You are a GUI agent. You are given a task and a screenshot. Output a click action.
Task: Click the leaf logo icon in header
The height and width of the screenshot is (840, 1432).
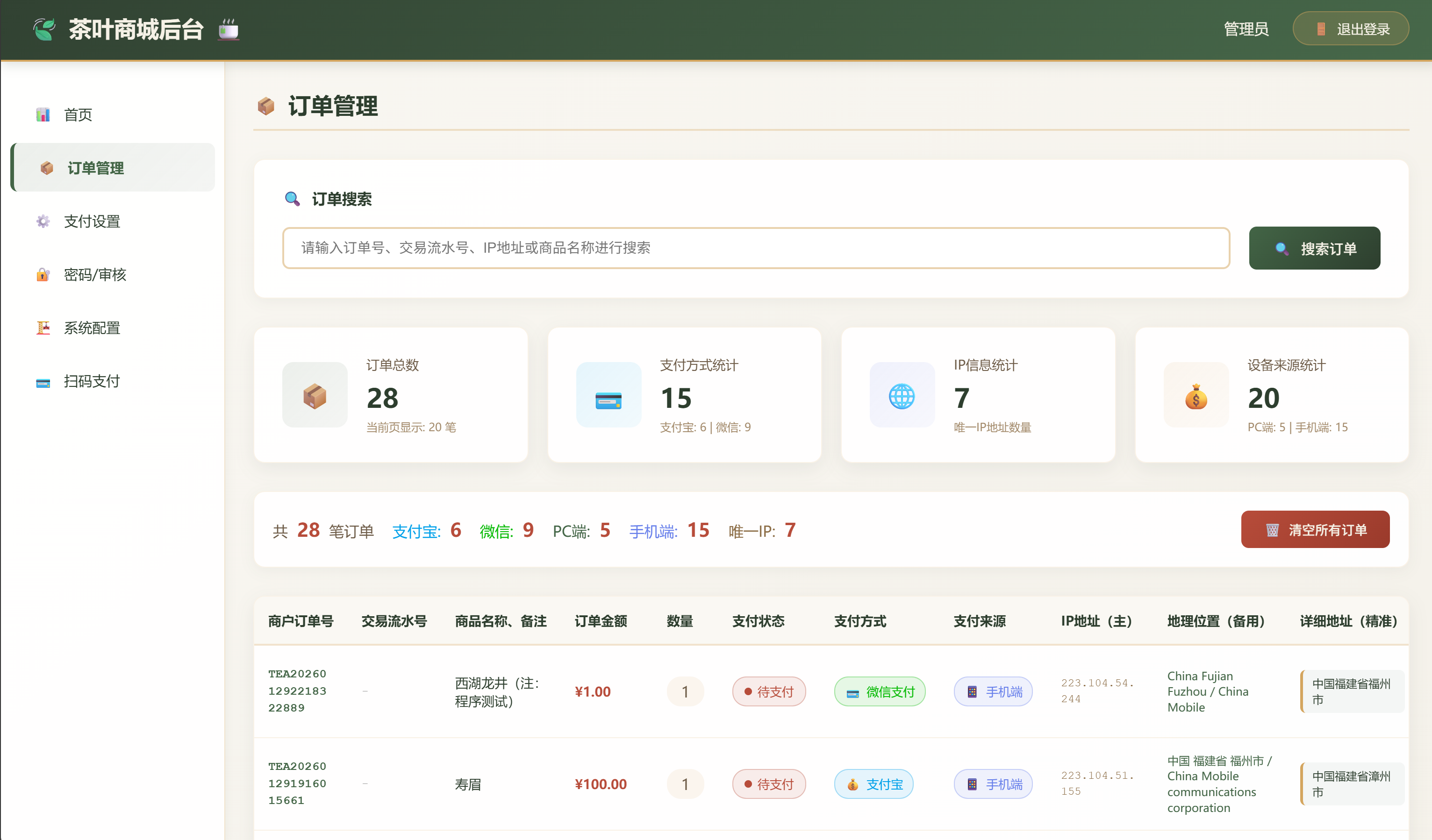(44, 29)
